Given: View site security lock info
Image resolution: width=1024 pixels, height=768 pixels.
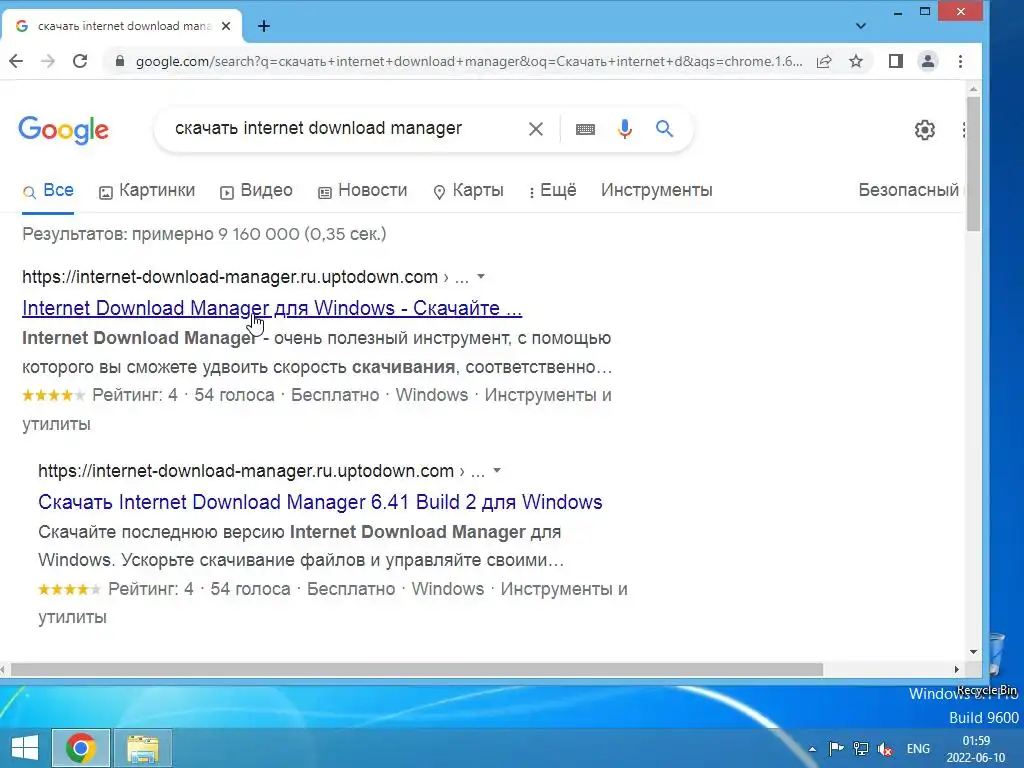Looking at the screenshot, I should click(119, 61).
